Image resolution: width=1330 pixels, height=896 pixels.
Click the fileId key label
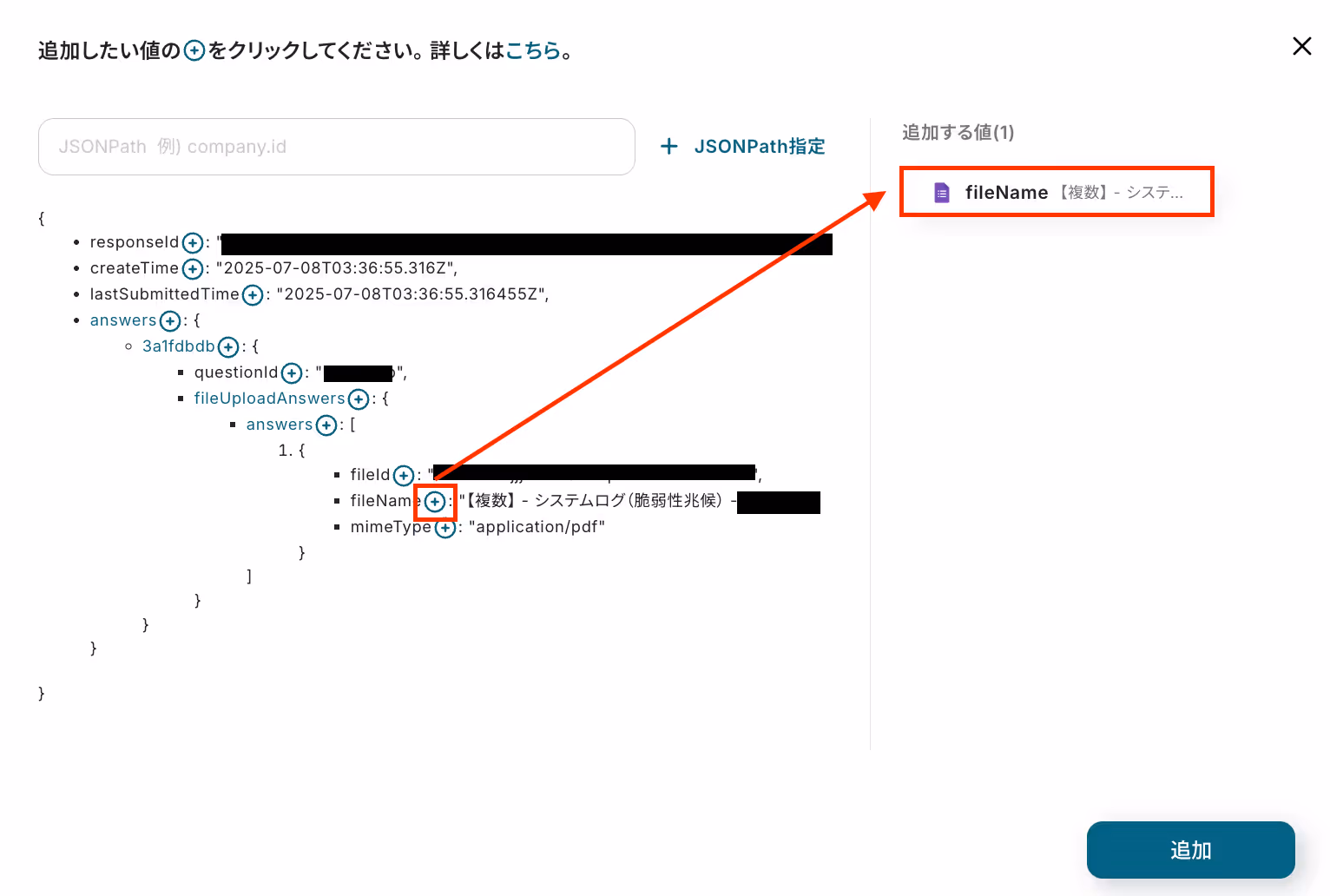[x=371, y=475]
